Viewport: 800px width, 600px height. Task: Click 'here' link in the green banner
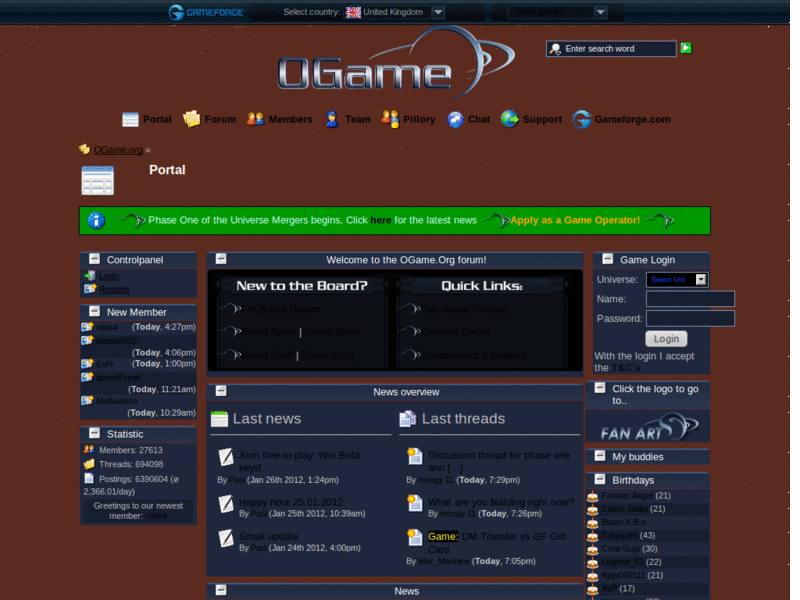click(x=381, y=220)
